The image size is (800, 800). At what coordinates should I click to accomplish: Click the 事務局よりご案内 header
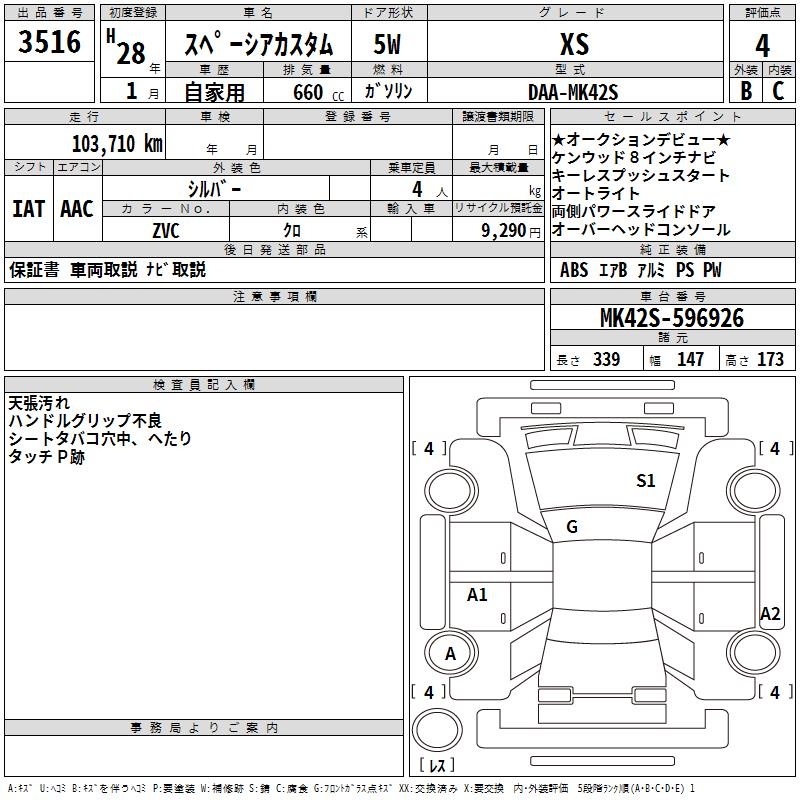(204, 728)
